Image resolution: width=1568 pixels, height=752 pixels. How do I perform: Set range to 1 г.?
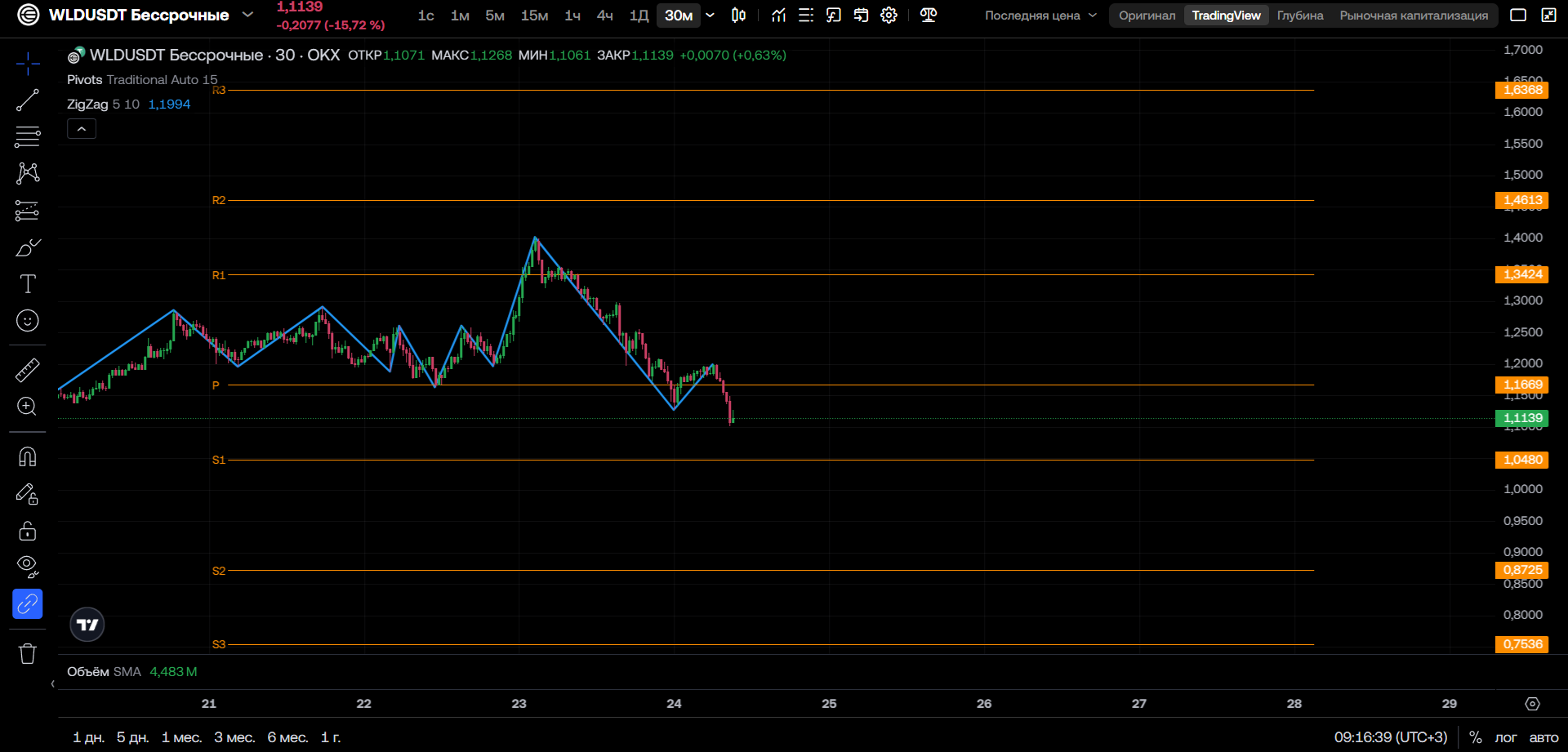[x=331, y=737]
